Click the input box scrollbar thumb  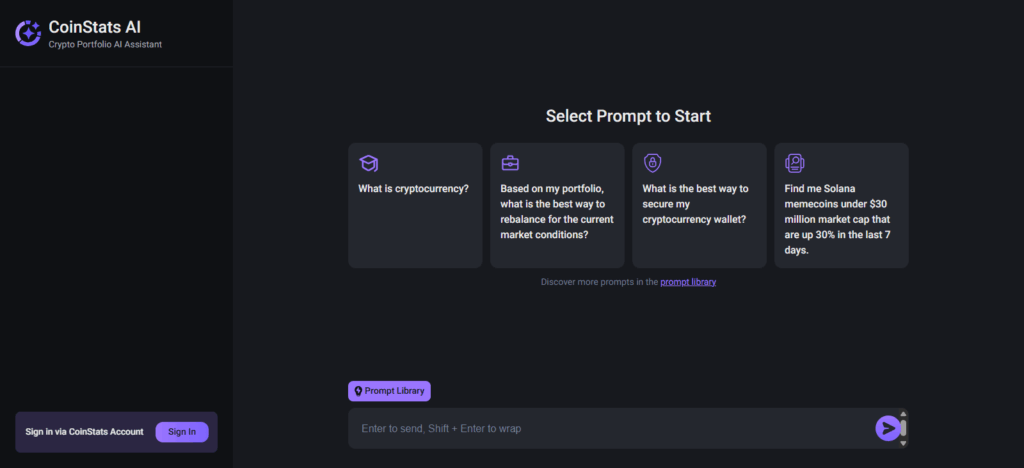tap(903, 428)
